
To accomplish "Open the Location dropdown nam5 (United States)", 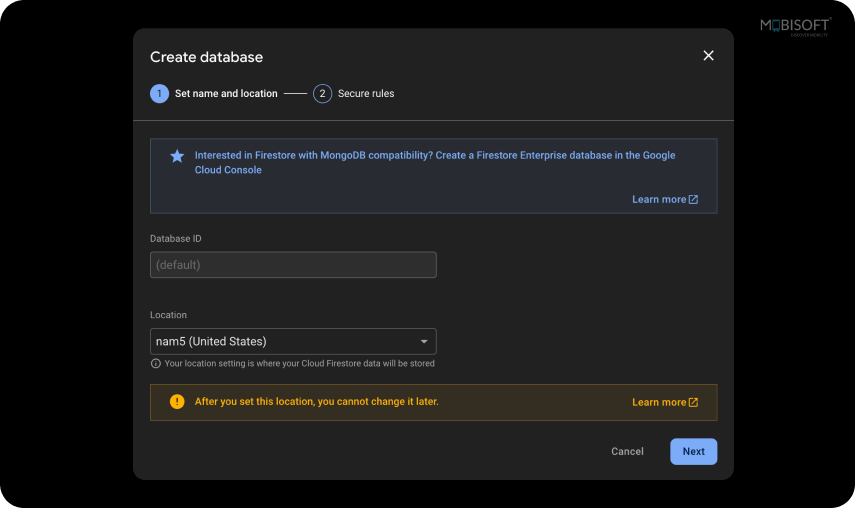I will point(293,341).
